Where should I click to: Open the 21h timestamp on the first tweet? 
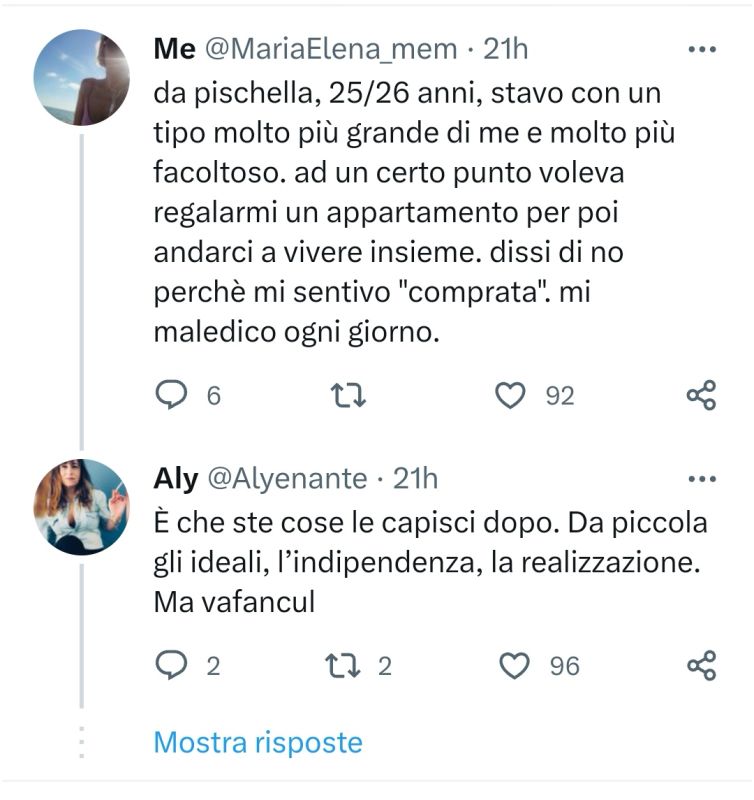(x=506, y=49)
